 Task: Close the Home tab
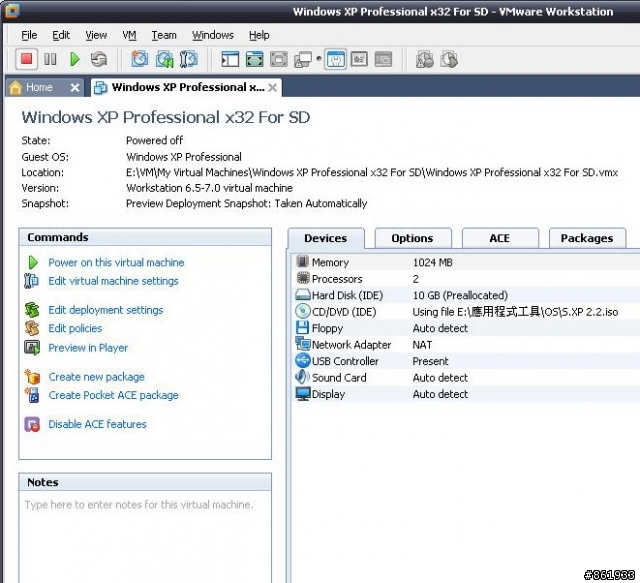coord(75,87)
